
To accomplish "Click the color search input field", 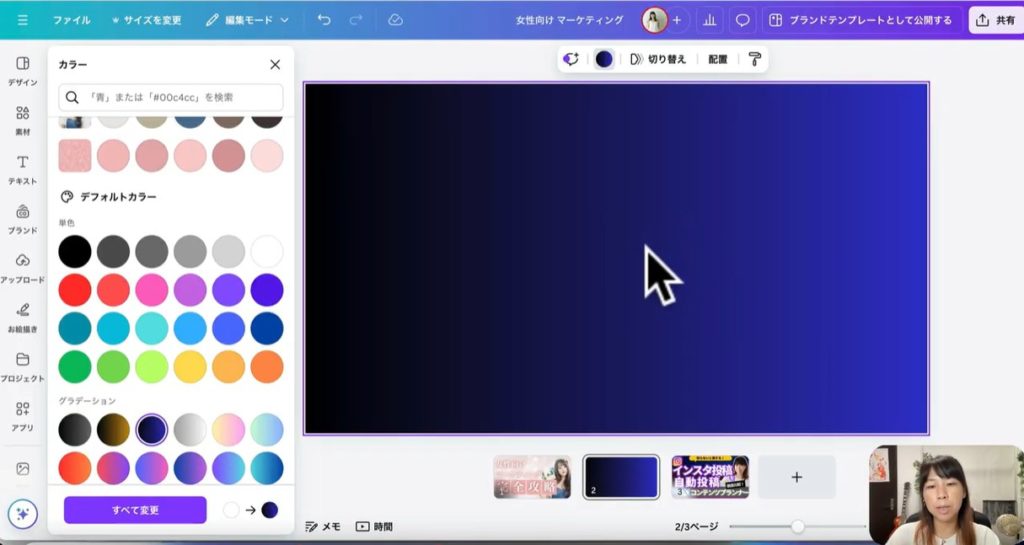I will point(171,97).
